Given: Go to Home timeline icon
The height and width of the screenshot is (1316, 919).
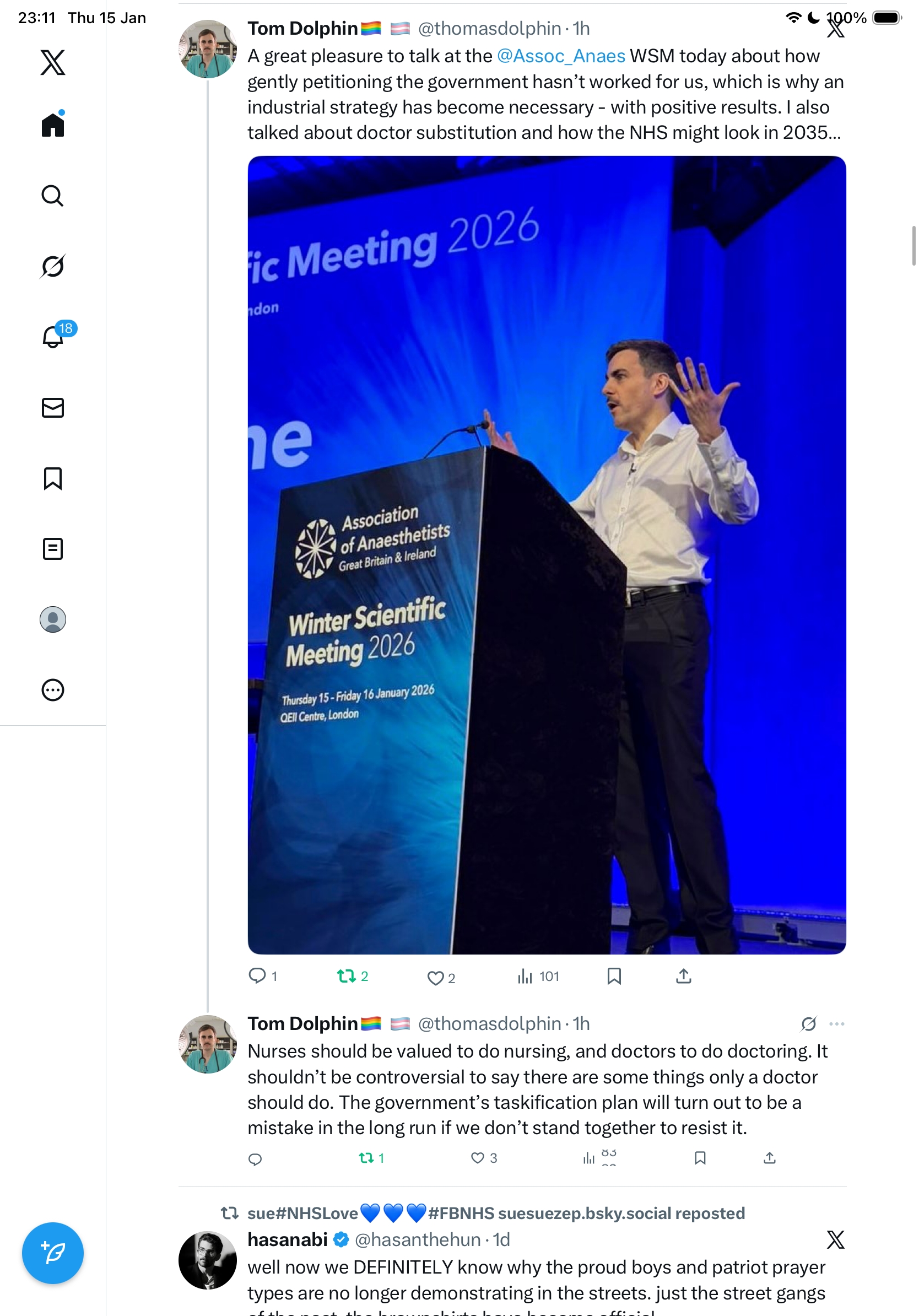Looking at the screenshot, I should (53, 125).
